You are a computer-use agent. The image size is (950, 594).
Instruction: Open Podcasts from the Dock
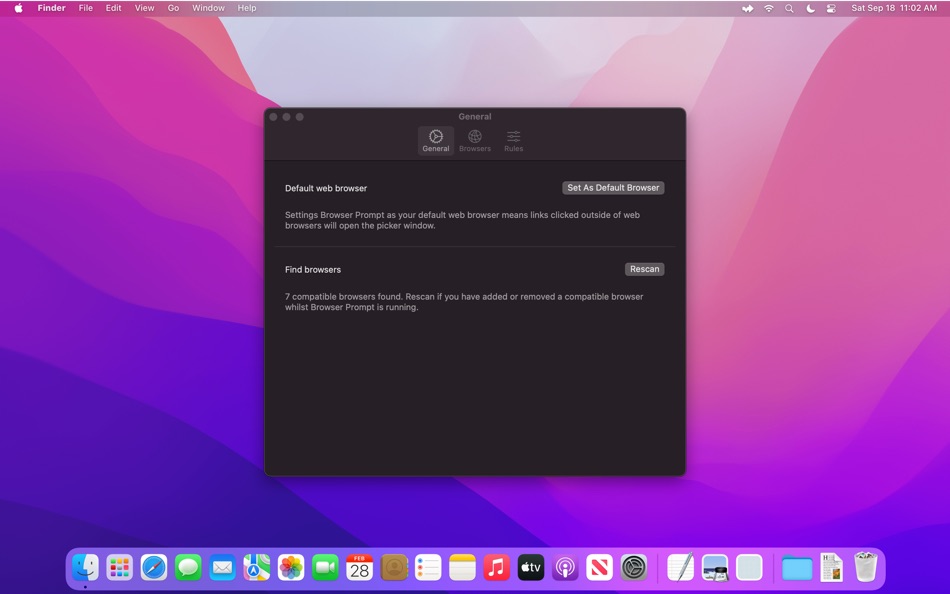click(x=565, y=568)
